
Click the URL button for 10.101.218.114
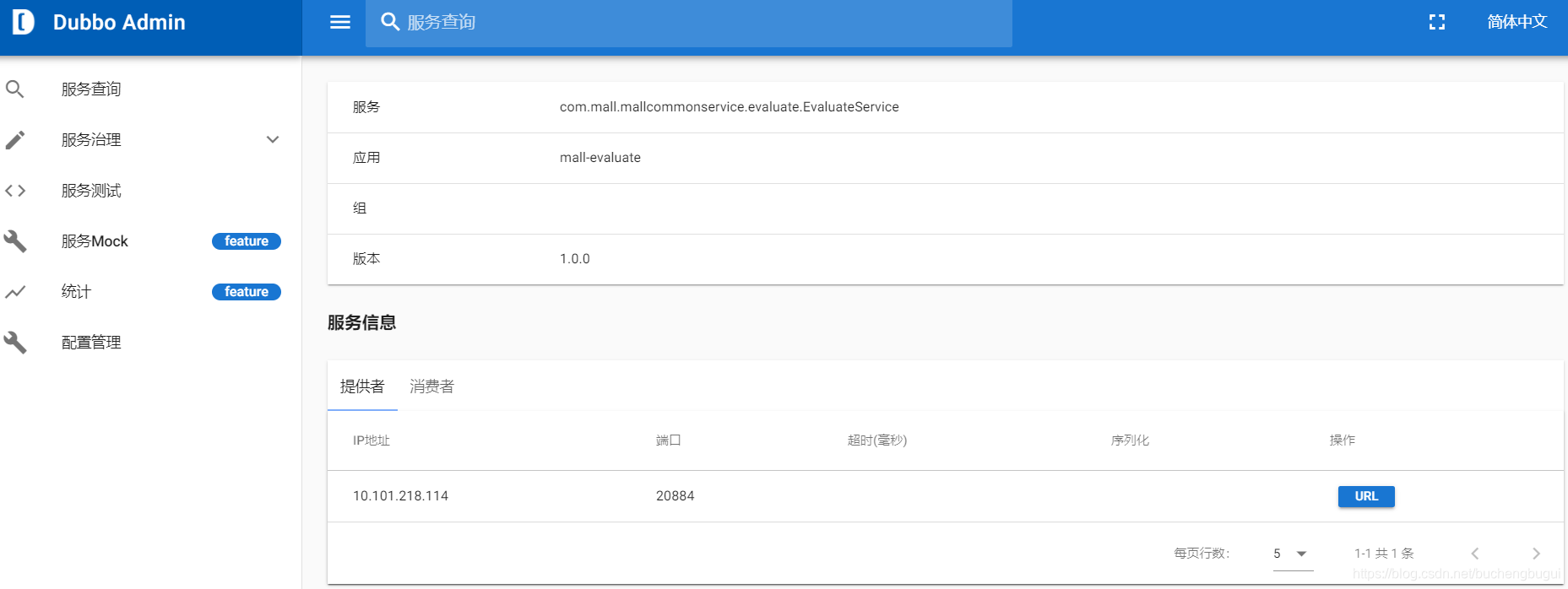pos(1366,496)
